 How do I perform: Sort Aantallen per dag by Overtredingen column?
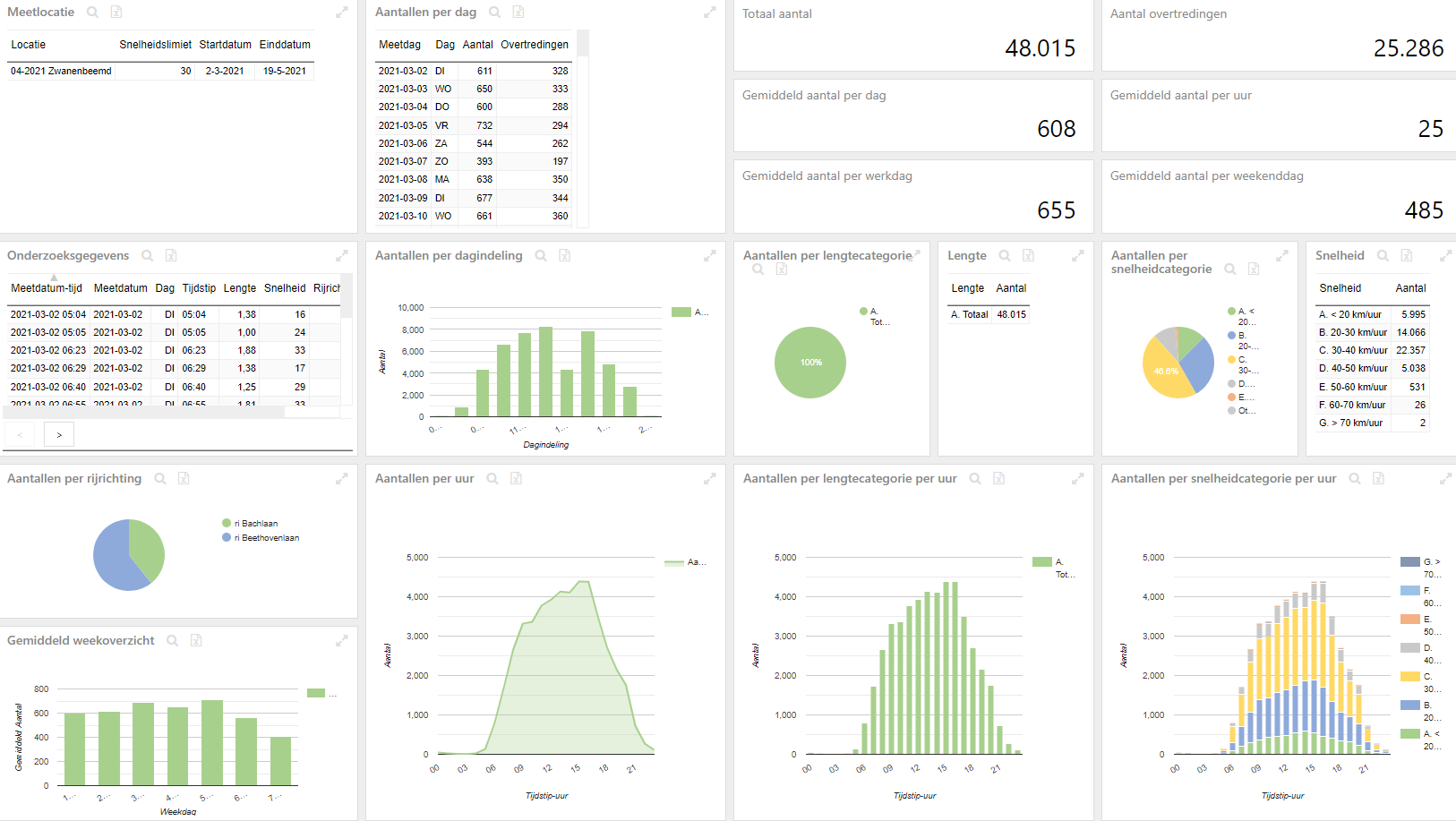click(535, 45)
